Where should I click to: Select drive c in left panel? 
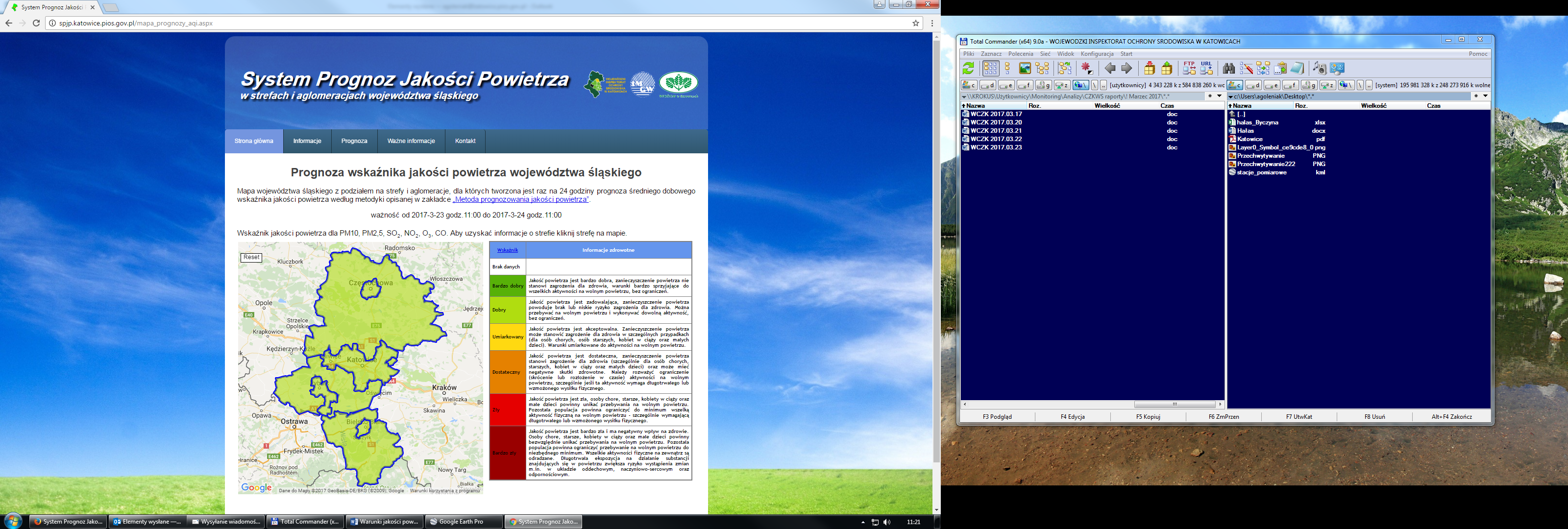[970, 85]
